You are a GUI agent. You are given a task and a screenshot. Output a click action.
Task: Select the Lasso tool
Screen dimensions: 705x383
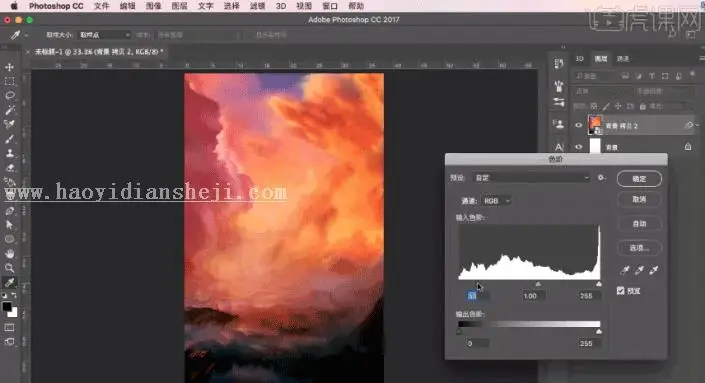[x=9, y=95]
